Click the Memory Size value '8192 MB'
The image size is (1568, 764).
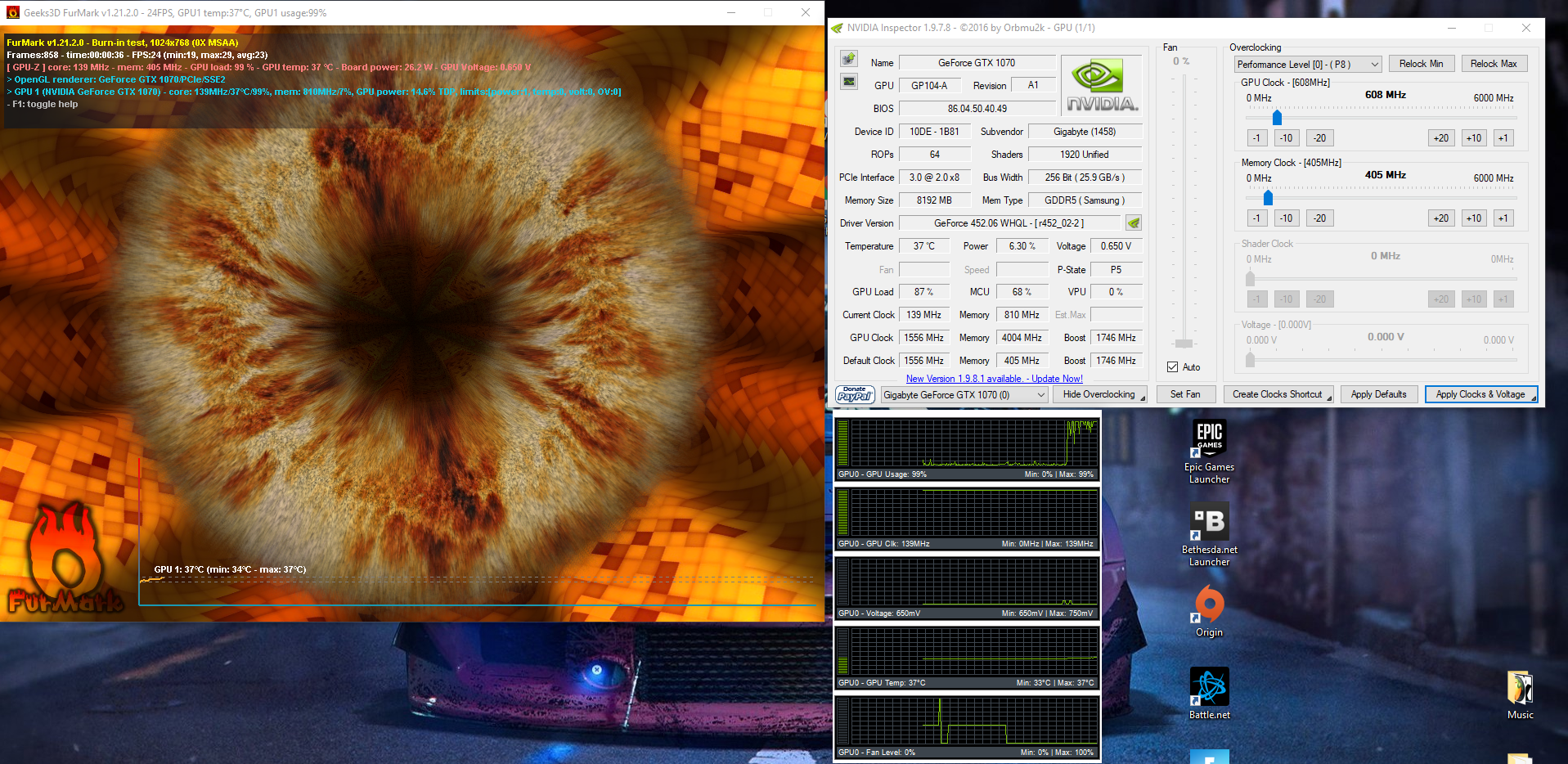click(x=935, y=200)
